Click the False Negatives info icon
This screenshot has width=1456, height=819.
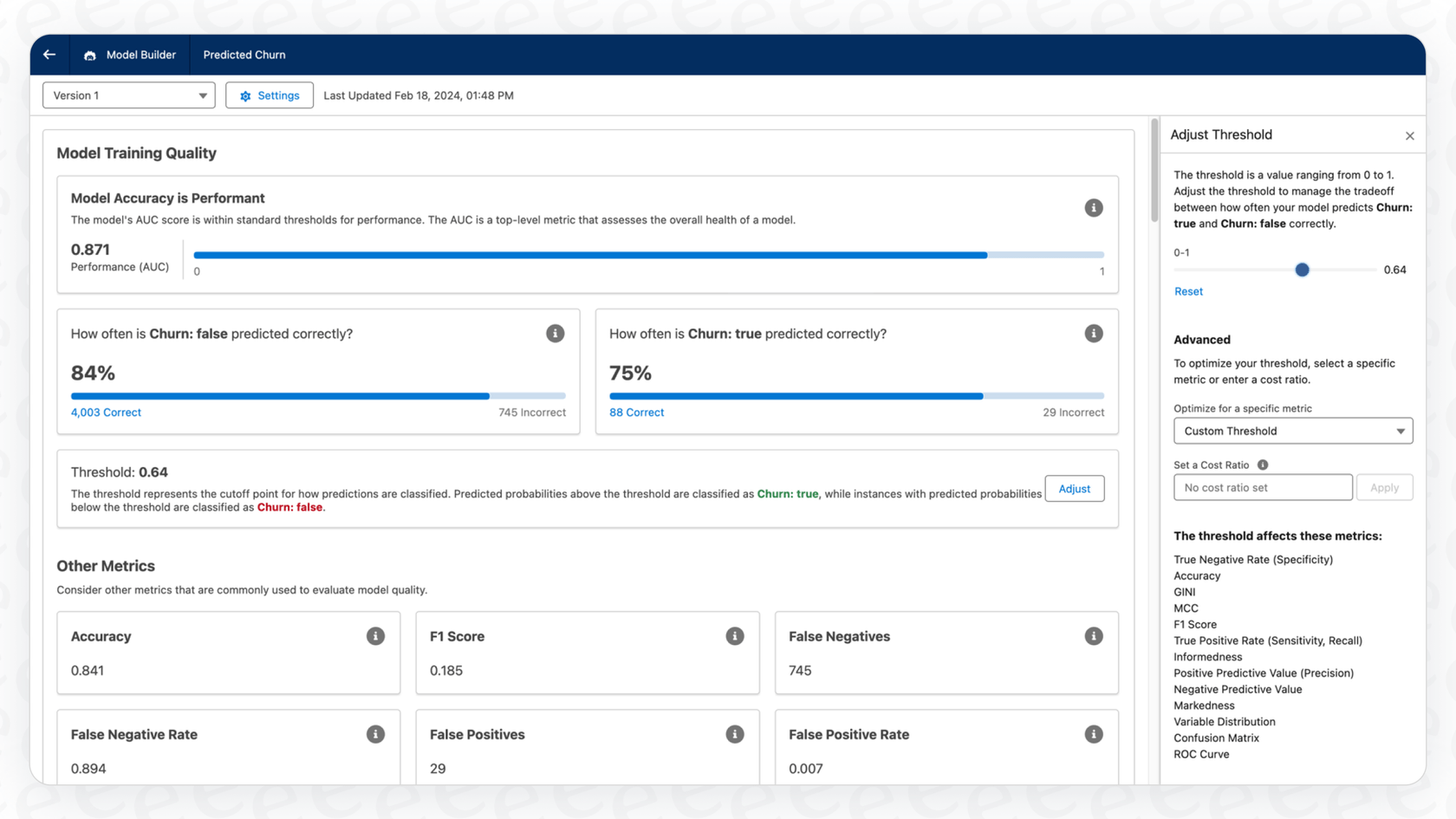click(1093, 635)
